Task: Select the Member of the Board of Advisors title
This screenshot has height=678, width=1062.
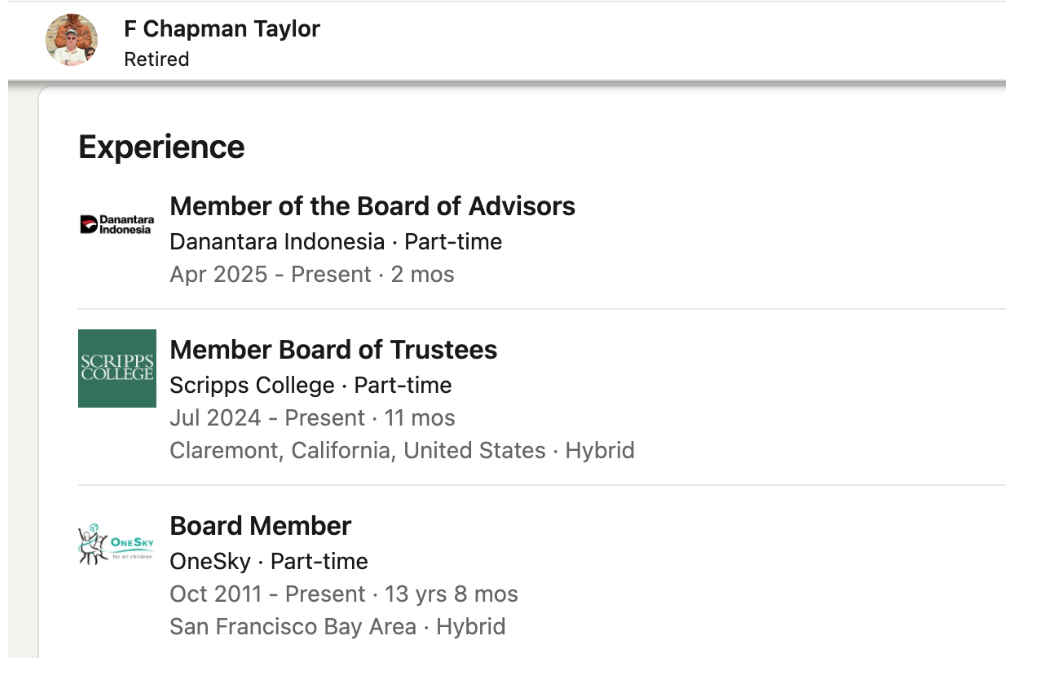Action: [372, 206]
